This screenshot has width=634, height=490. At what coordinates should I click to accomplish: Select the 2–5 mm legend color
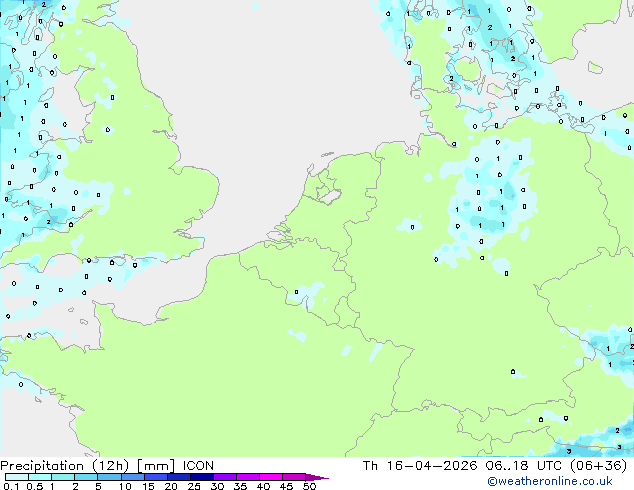coord(86,477)
